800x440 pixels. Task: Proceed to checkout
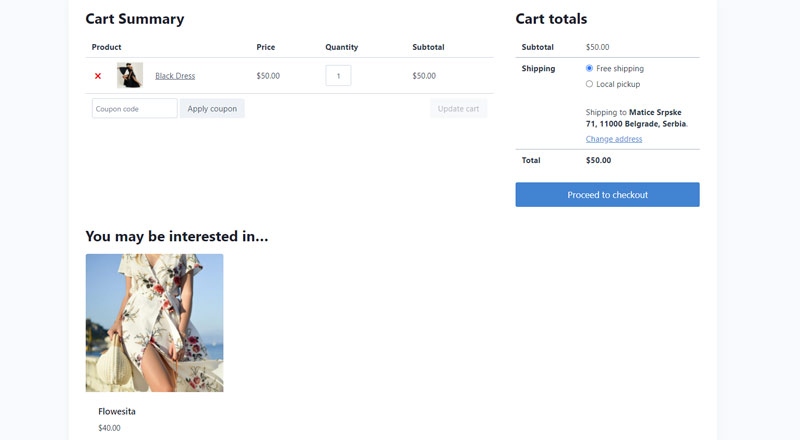tap(607, 194)
